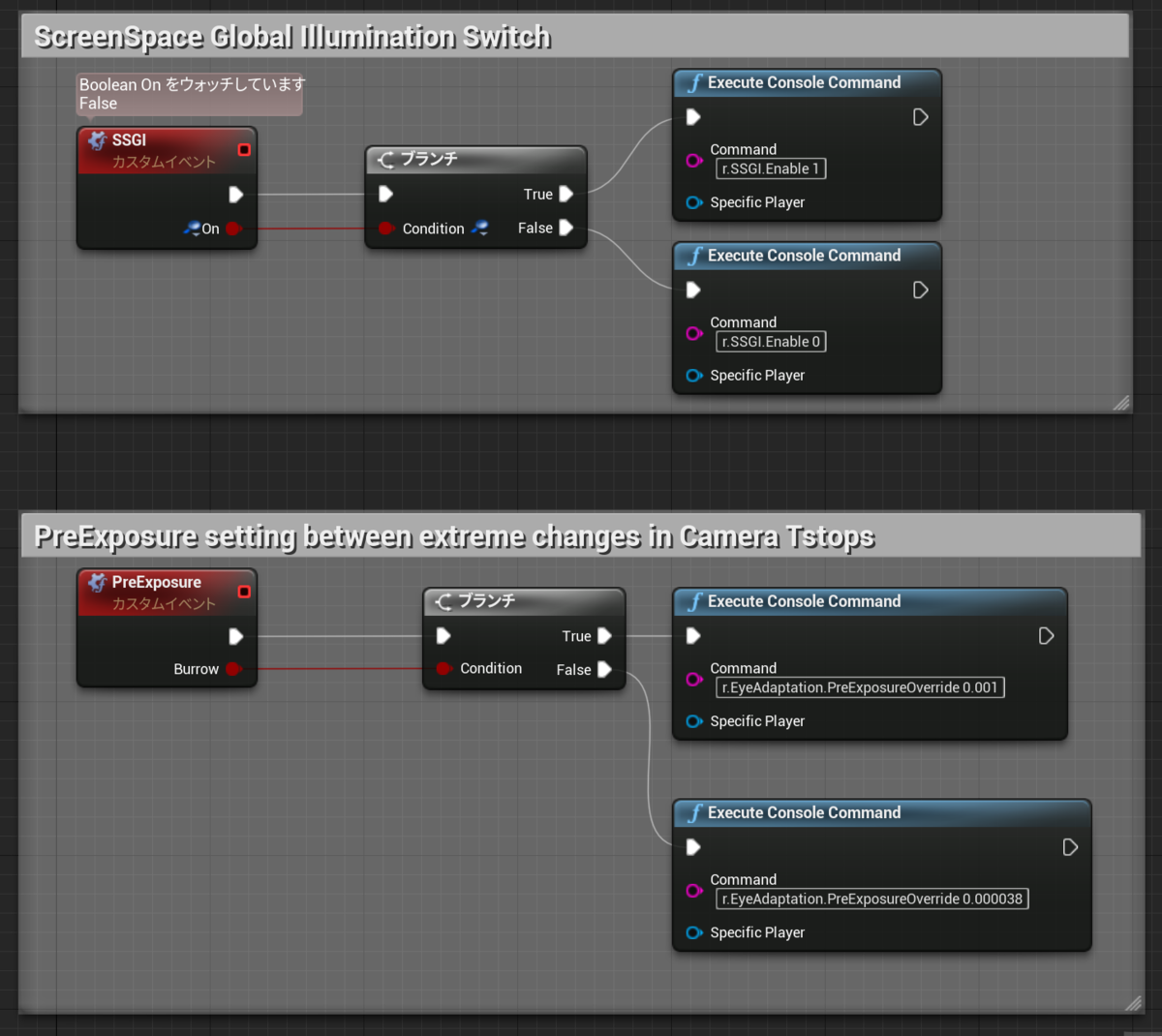Select the upper Branch node title
The height and width of the screenshot is (1036, 1162).
(429, 159)
